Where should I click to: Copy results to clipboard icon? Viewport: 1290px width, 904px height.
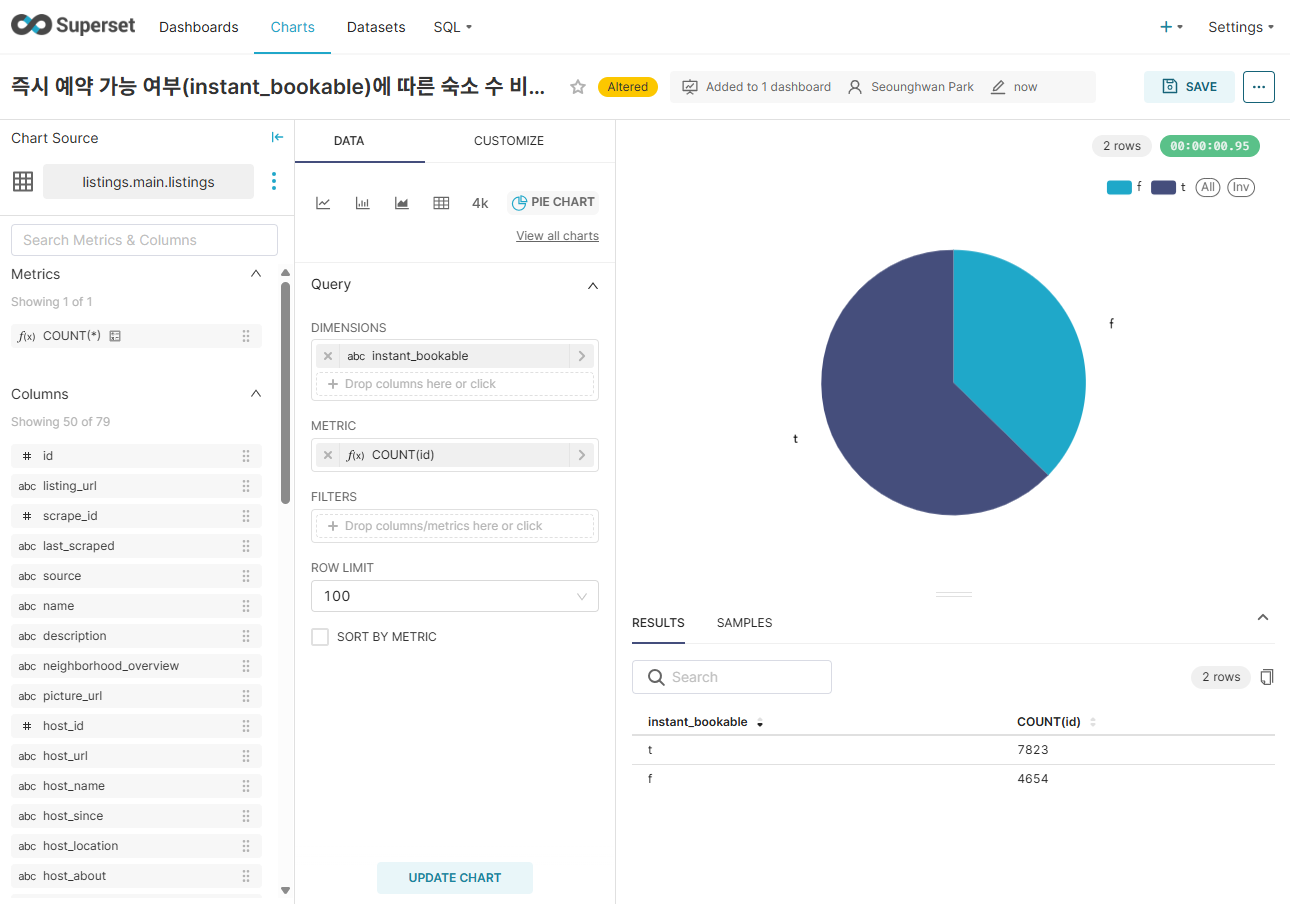coord(1267,677)
